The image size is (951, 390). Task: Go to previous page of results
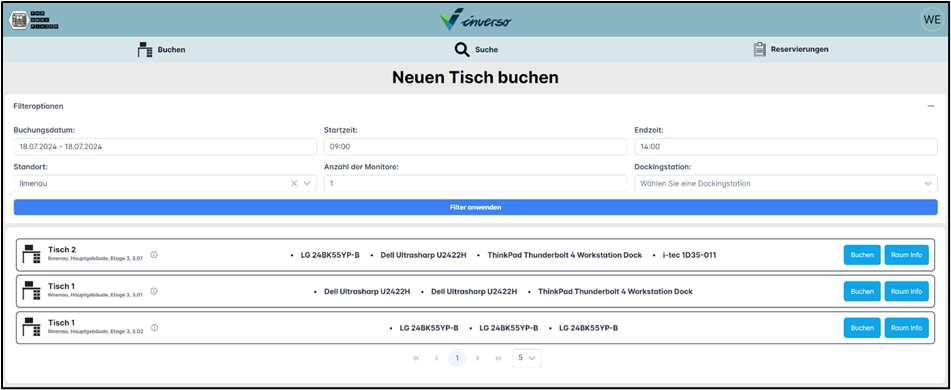[437, 358]
